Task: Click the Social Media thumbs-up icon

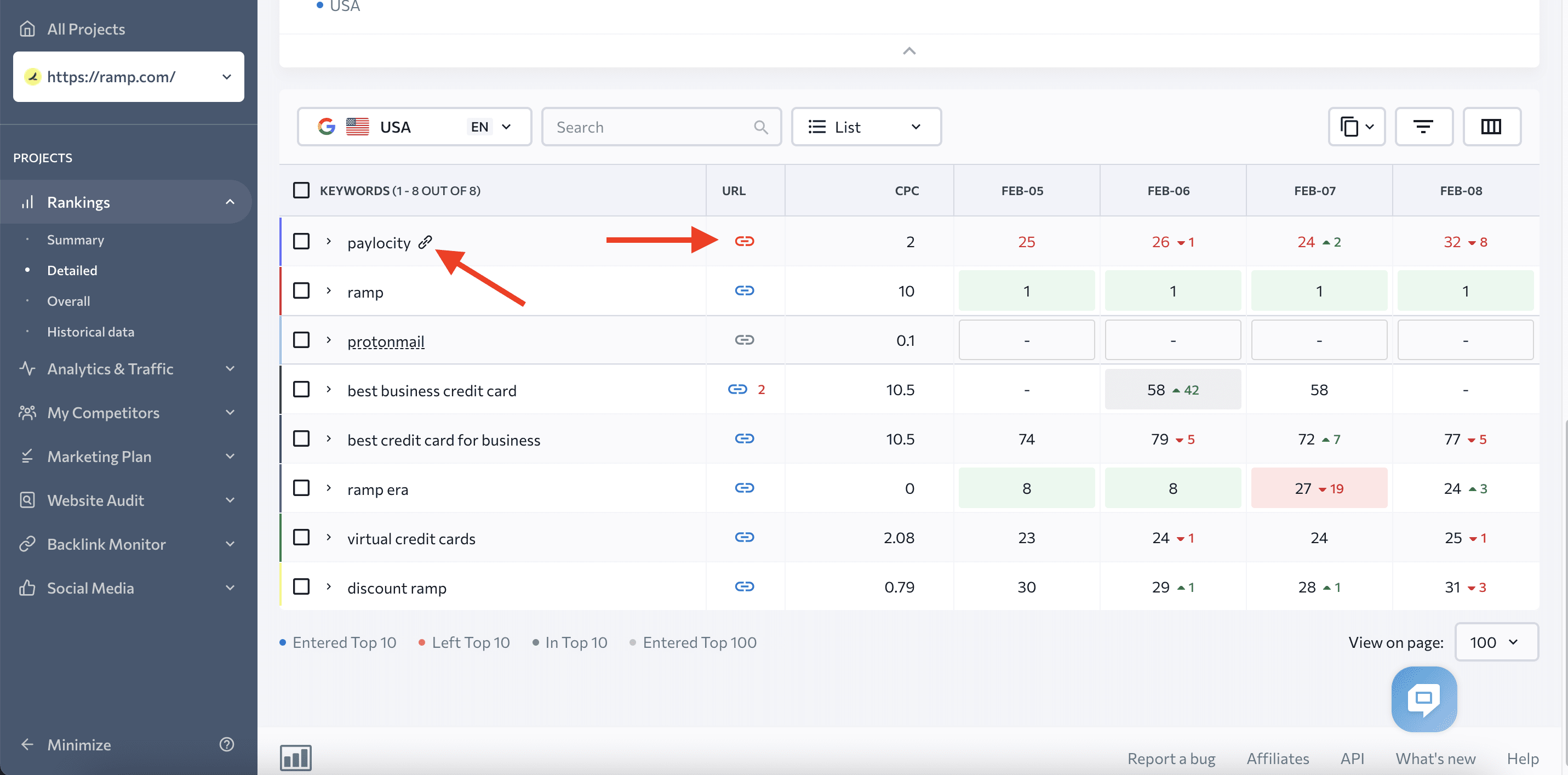Action: point(27,588)
